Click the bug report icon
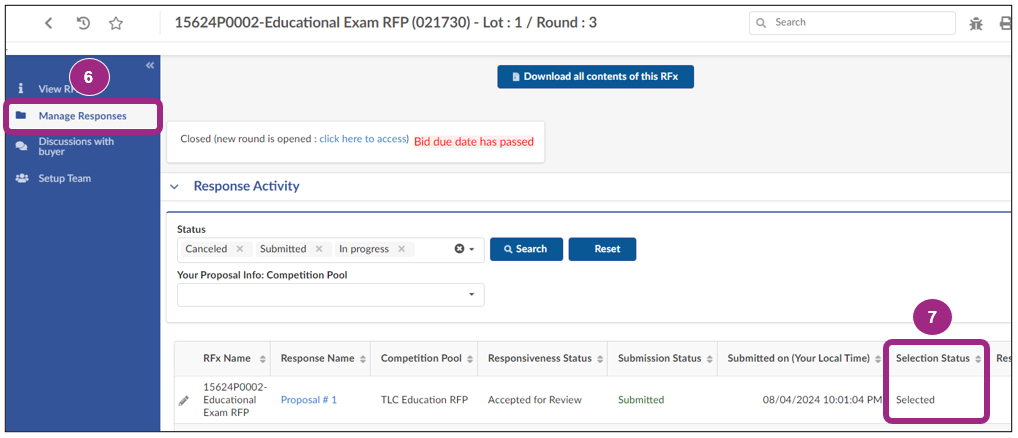This screenshot has width=1018, height=438. 976,23
